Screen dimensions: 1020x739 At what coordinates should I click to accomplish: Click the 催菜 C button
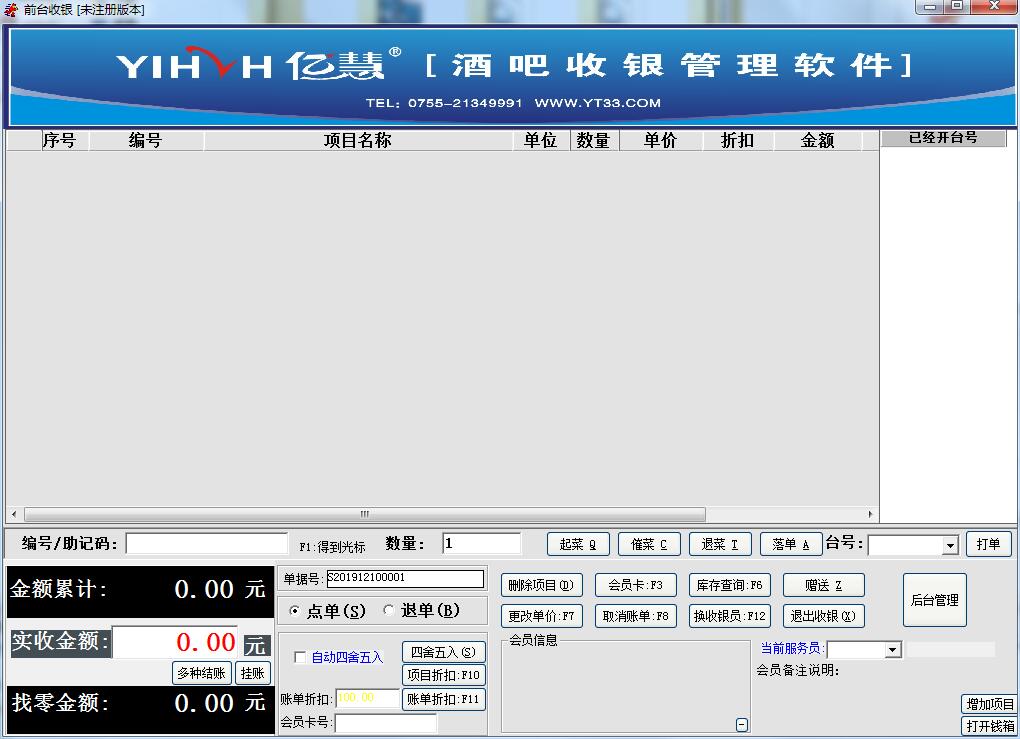tap(649, 544)
